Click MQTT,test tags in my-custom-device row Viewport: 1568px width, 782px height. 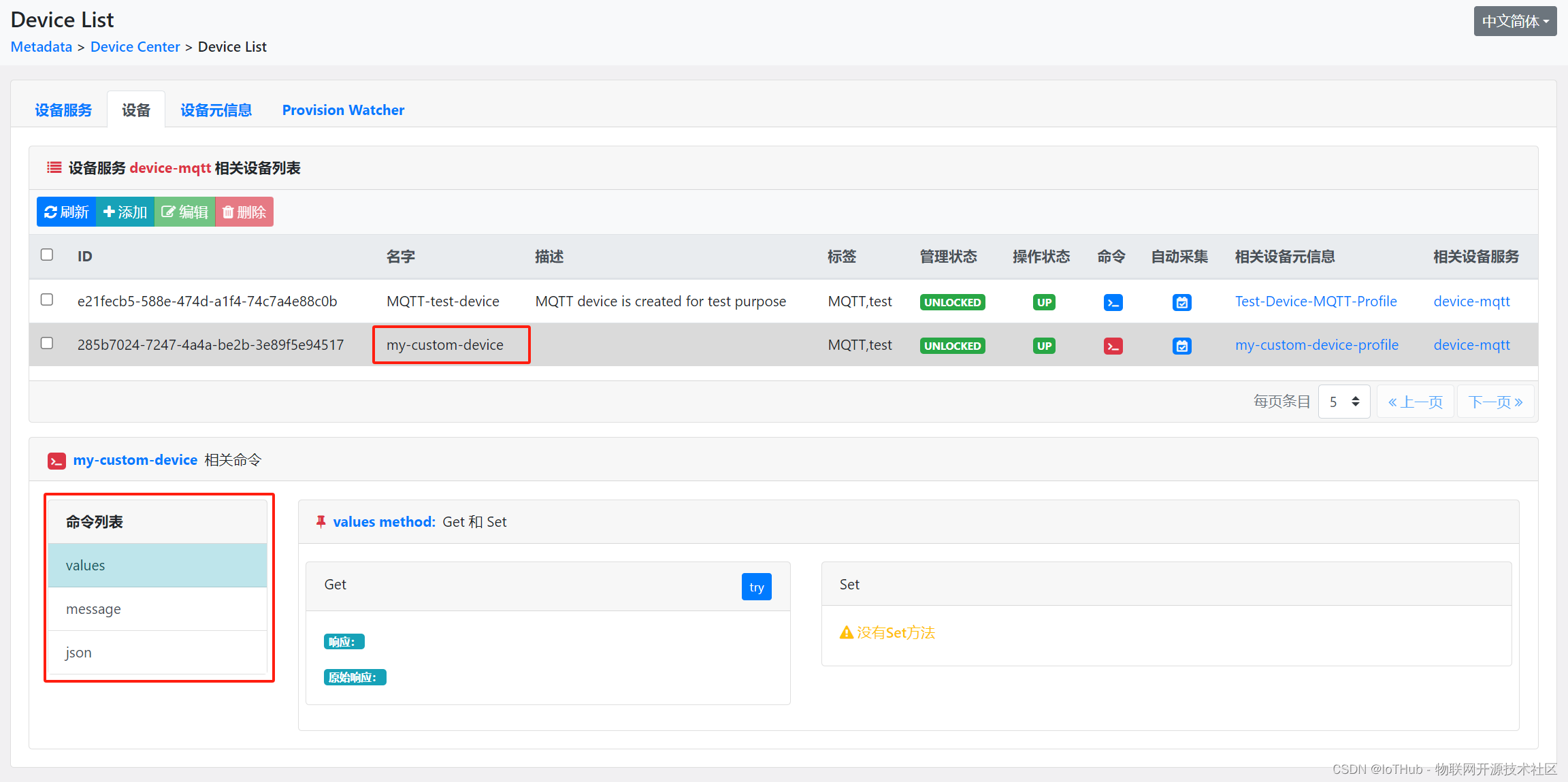[x=860, y=345]
